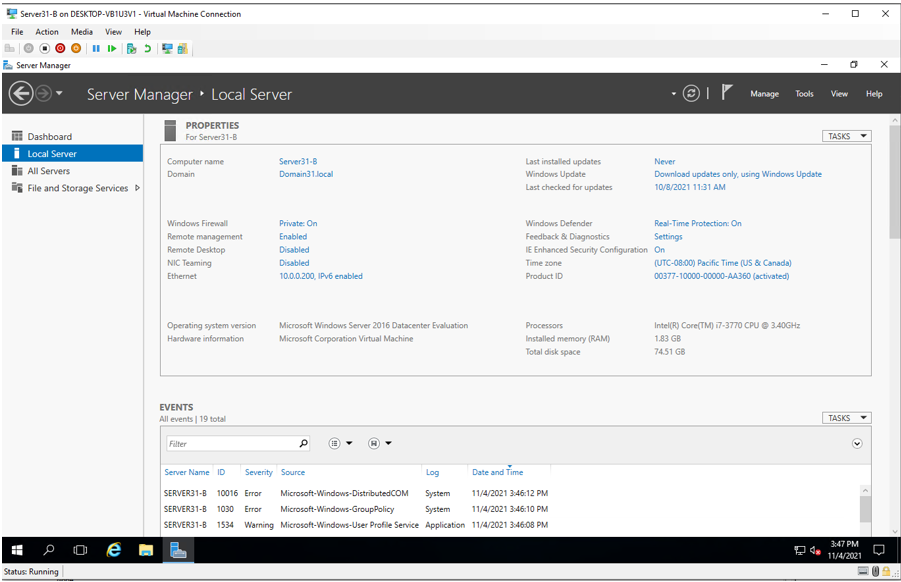The image size is (901, 582).
Task: Click the search magnifier in events filter
Action: pos(303,444)
